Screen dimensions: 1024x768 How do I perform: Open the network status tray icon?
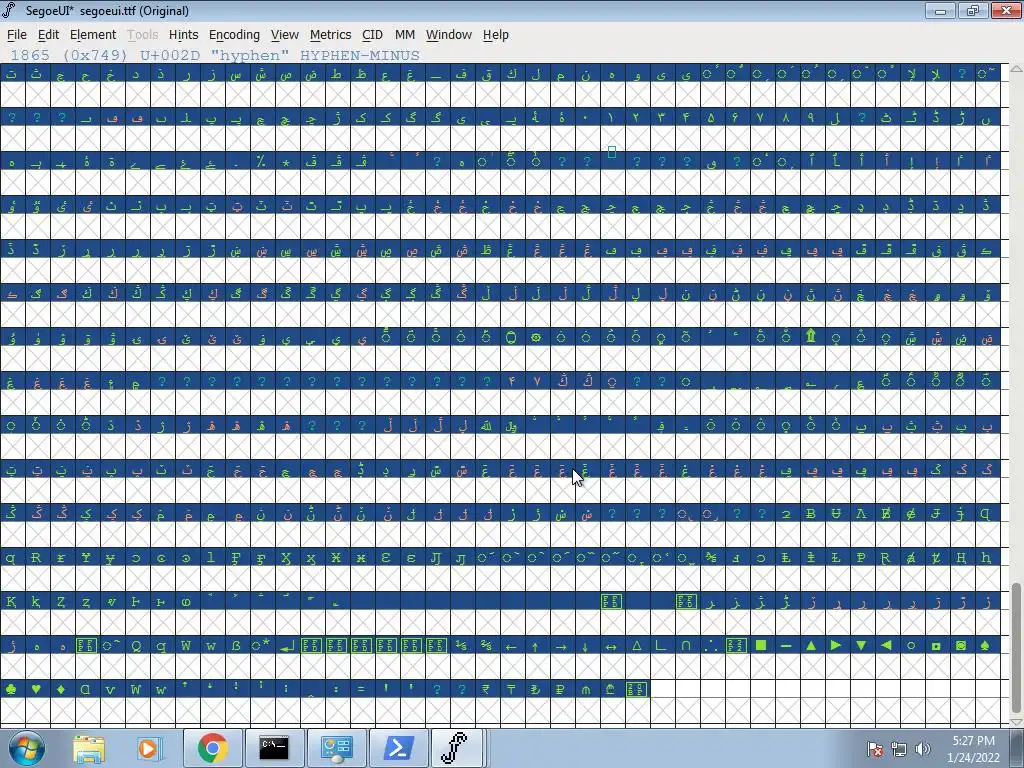(899, 749)
